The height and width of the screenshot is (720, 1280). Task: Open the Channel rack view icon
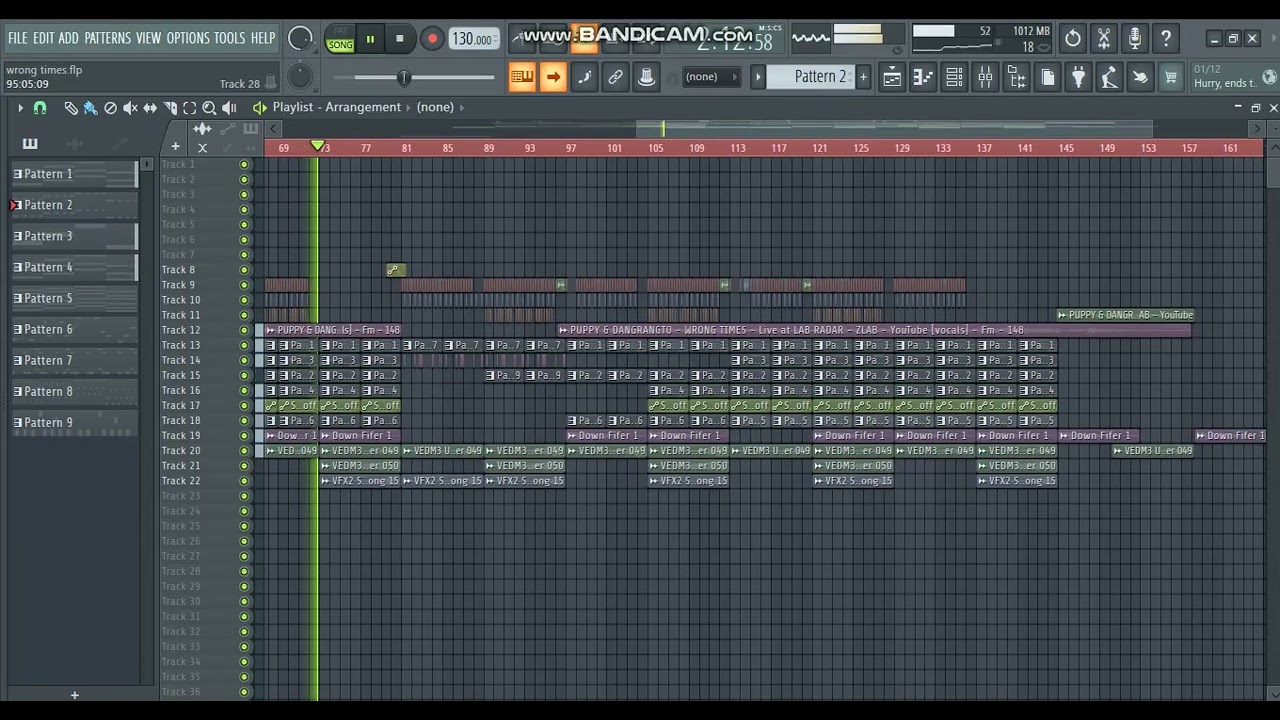pyautogui.click(x=954, y=77)
